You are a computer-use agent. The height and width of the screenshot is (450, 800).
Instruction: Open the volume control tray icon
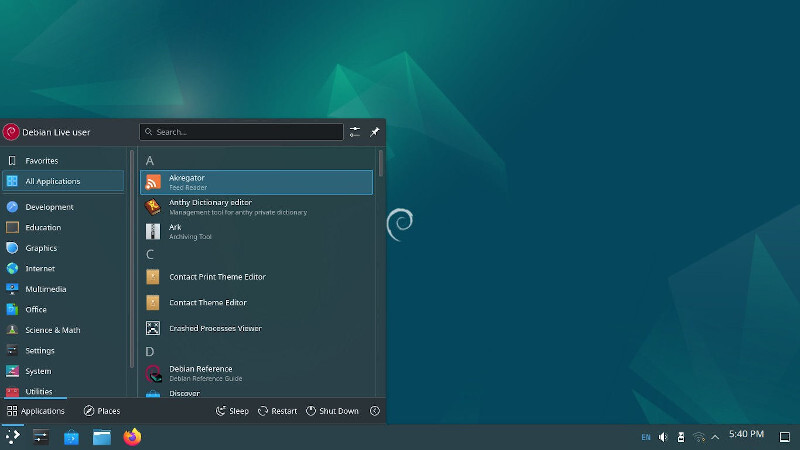(x=663, y=437)
